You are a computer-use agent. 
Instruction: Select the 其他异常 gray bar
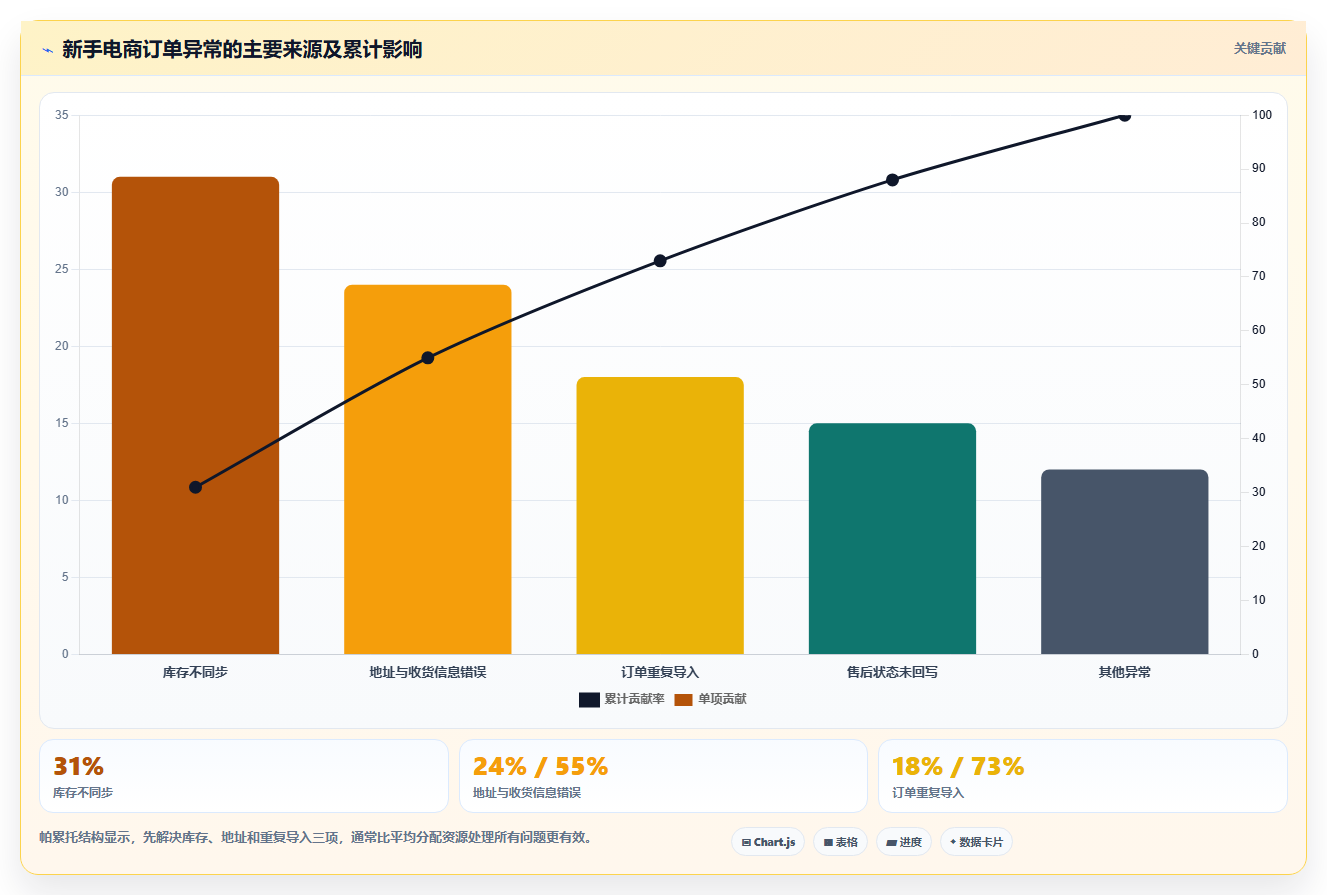click(x=1124, y=562)
